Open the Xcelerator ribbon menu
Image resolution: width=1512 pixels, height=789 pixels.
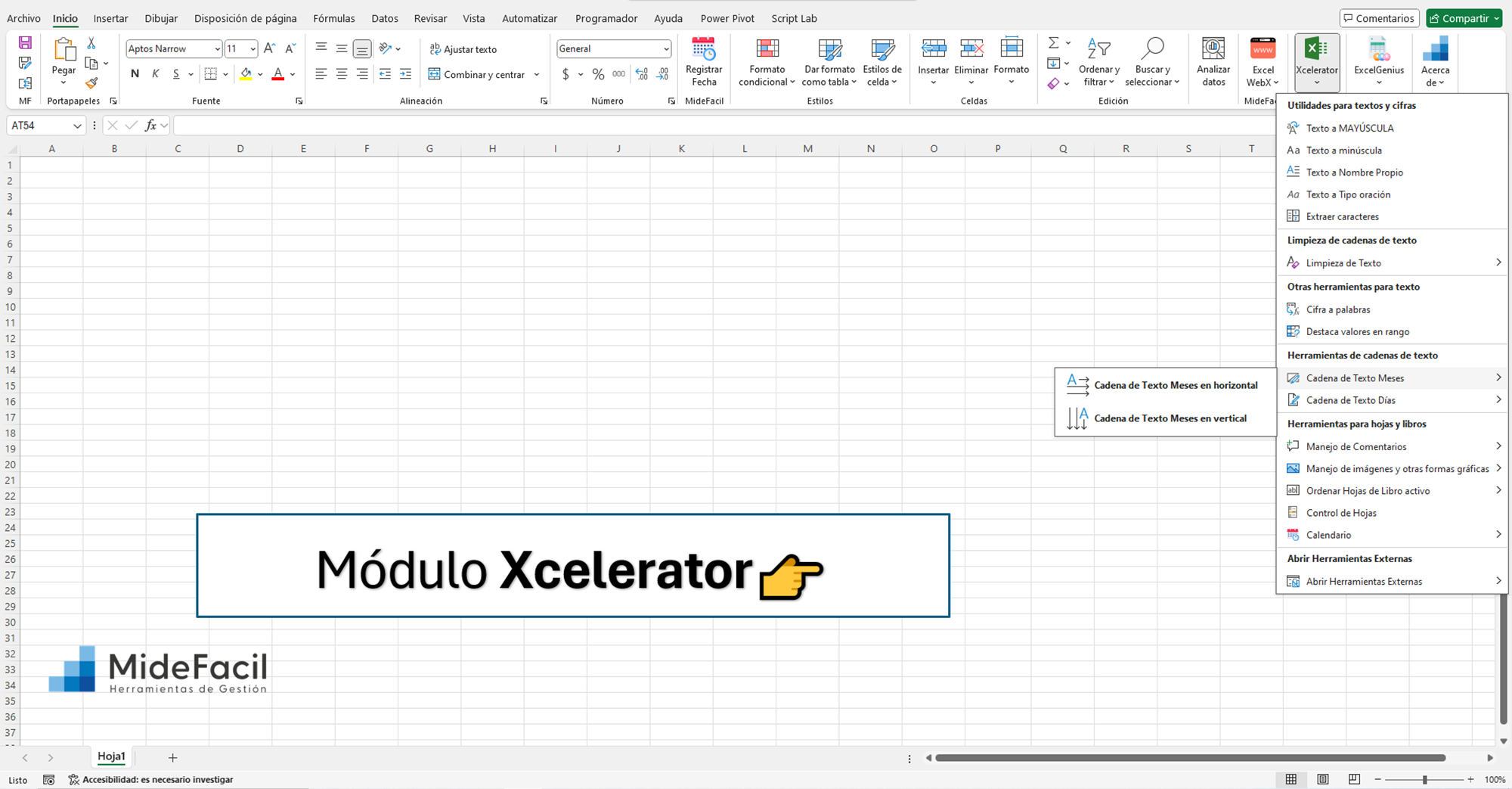(1317, 62)
